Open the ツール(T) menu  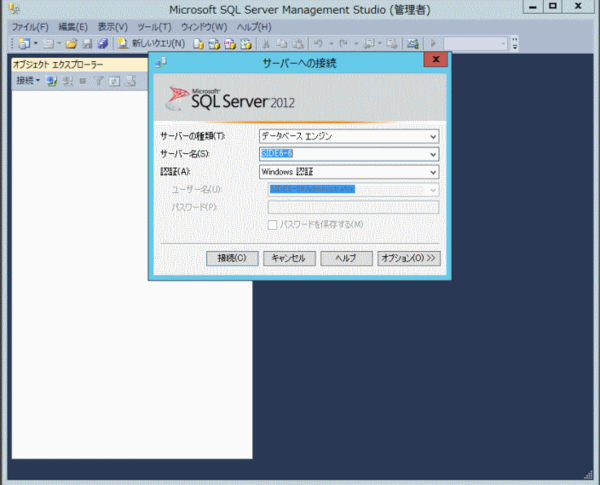click(x=154, y=27)
